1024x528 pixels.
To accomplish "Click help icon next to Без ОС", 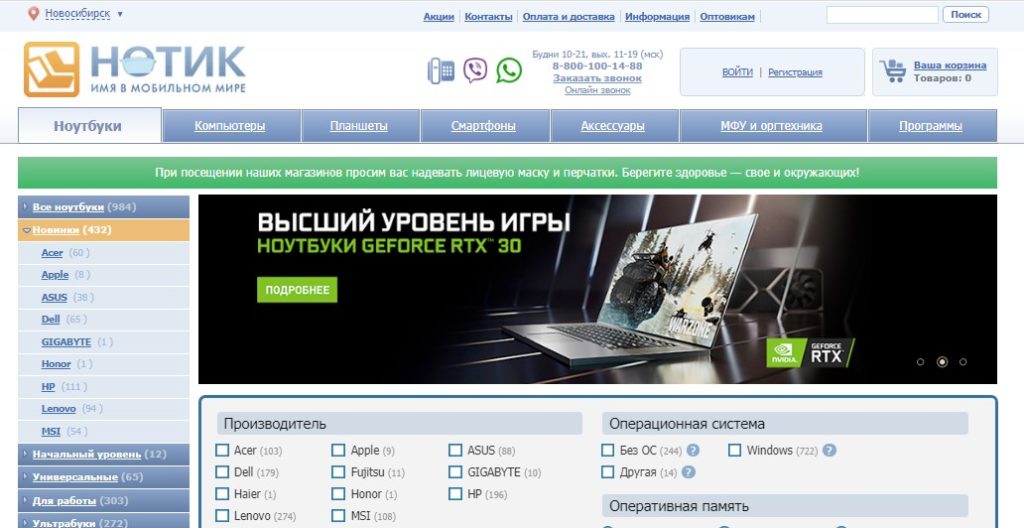I will [x=692, y=451].
